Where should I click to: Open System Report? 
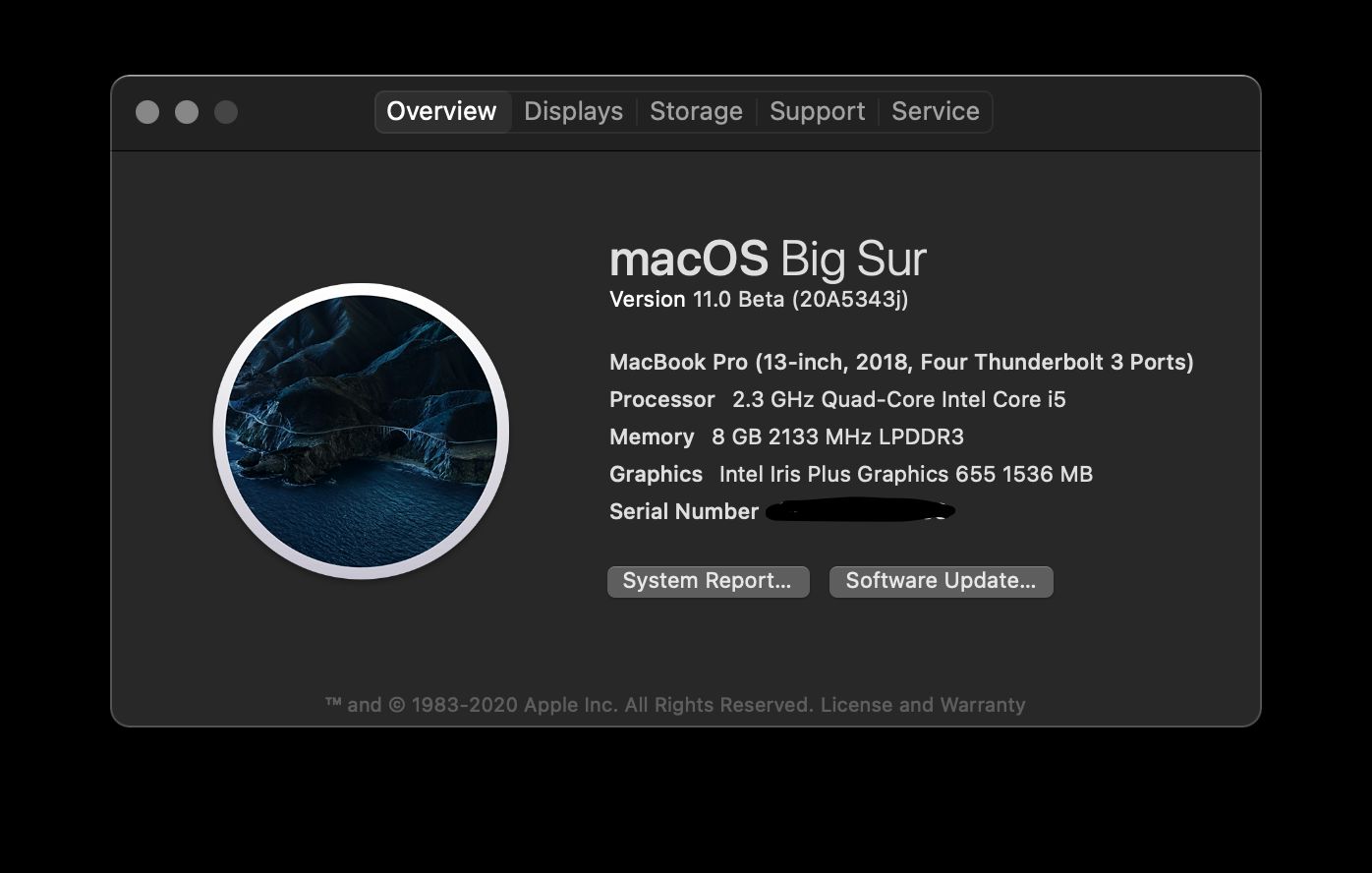click(x=708, y=581)
